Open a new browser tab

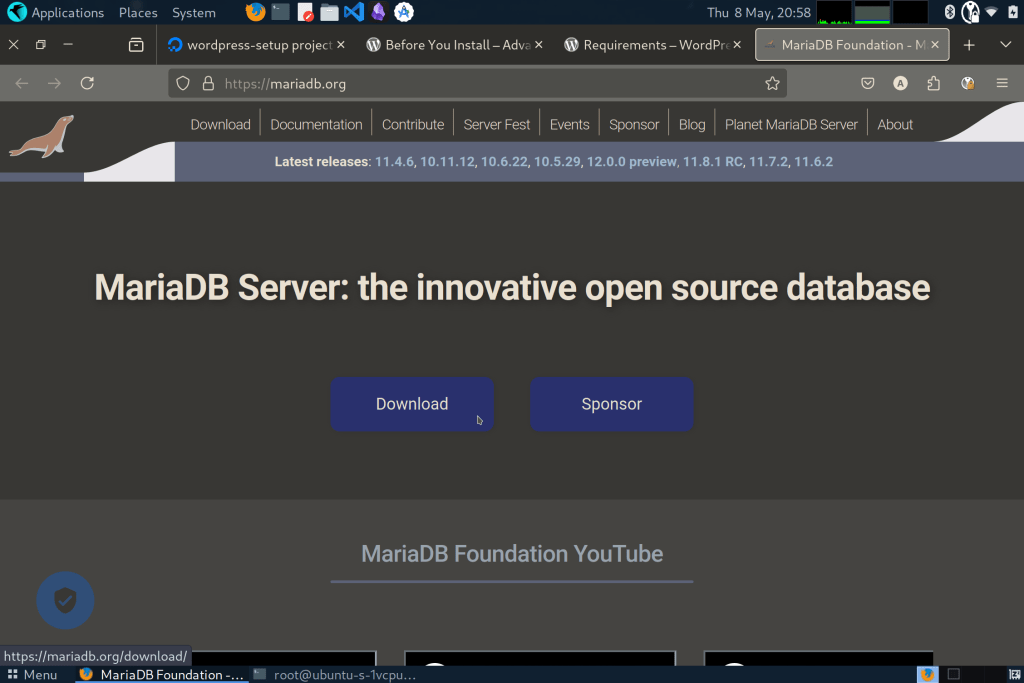click(969, 45)
